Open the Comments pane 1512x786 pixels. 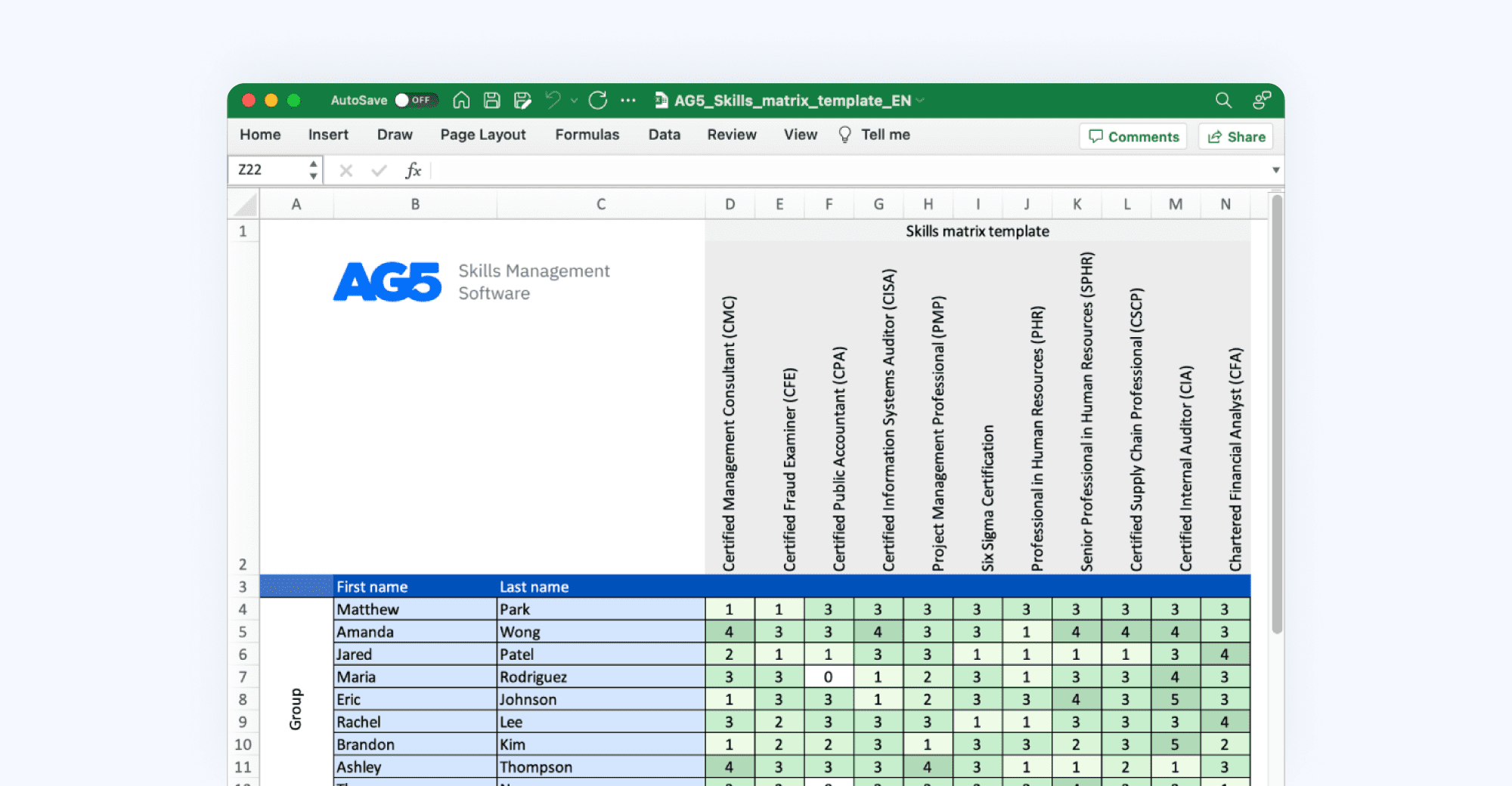tap(1132, 137)
